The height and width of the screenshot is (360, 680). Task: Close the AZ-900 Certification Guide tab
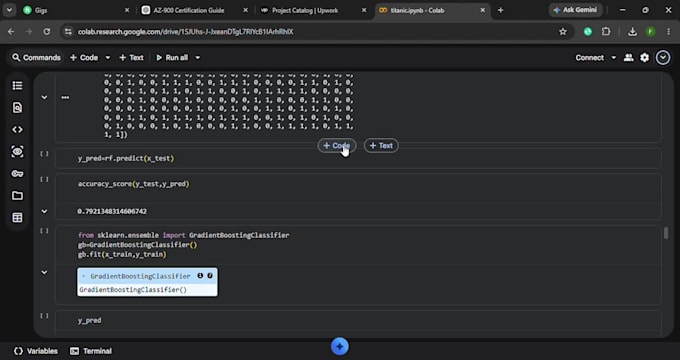pos(245,10)
